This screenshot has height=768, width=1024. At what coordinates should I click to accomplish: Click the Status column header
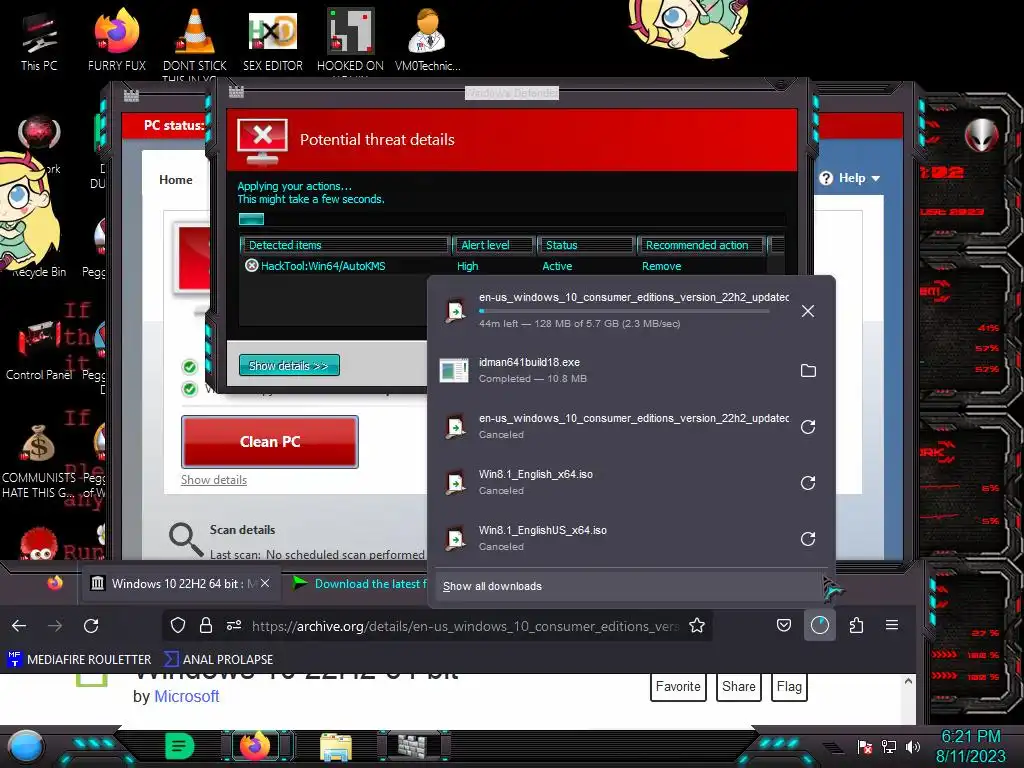586,245
